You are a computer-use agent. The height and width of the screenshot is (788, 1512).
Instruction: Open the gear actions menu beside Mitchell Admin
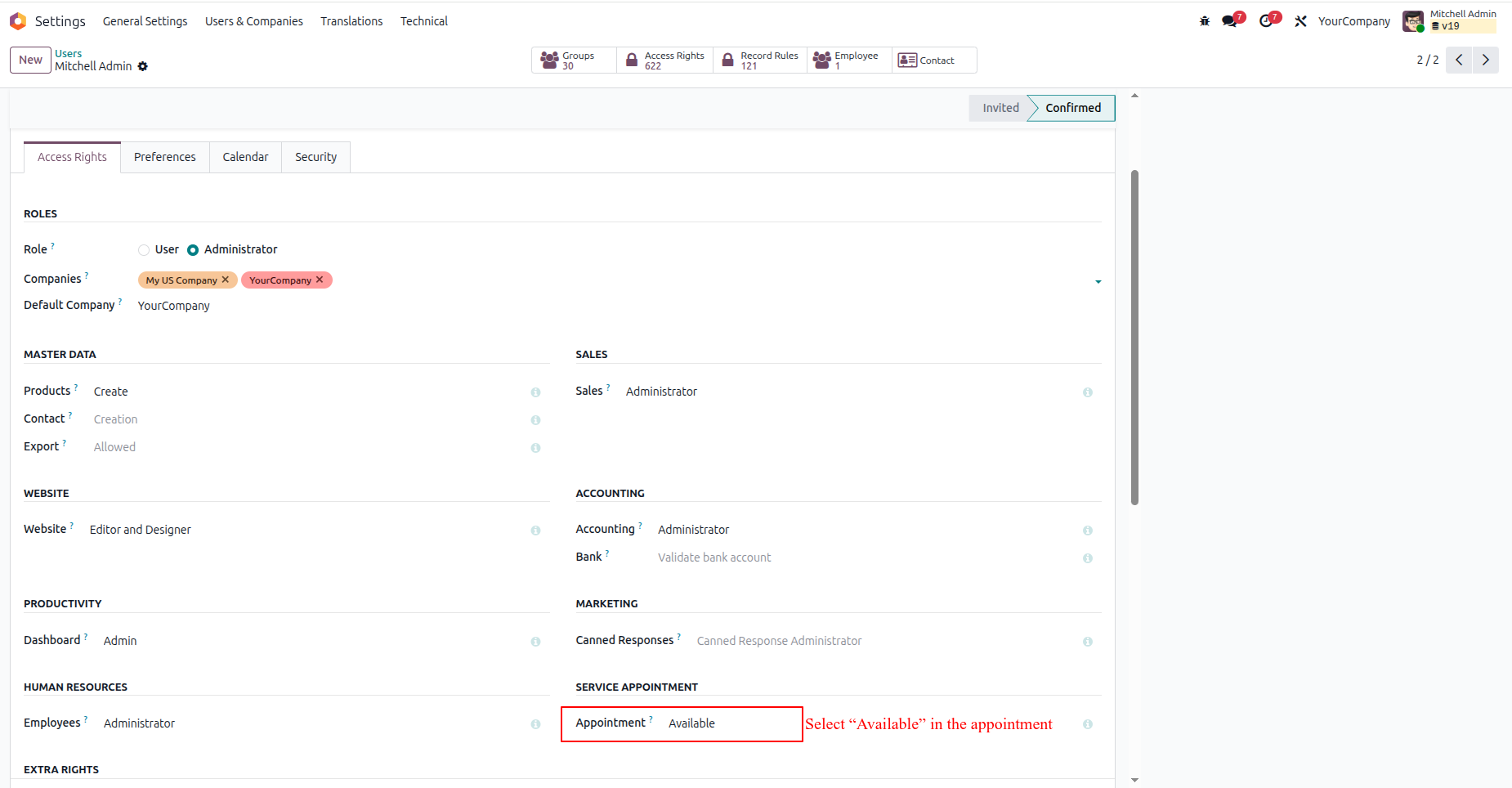coord(143,66)
